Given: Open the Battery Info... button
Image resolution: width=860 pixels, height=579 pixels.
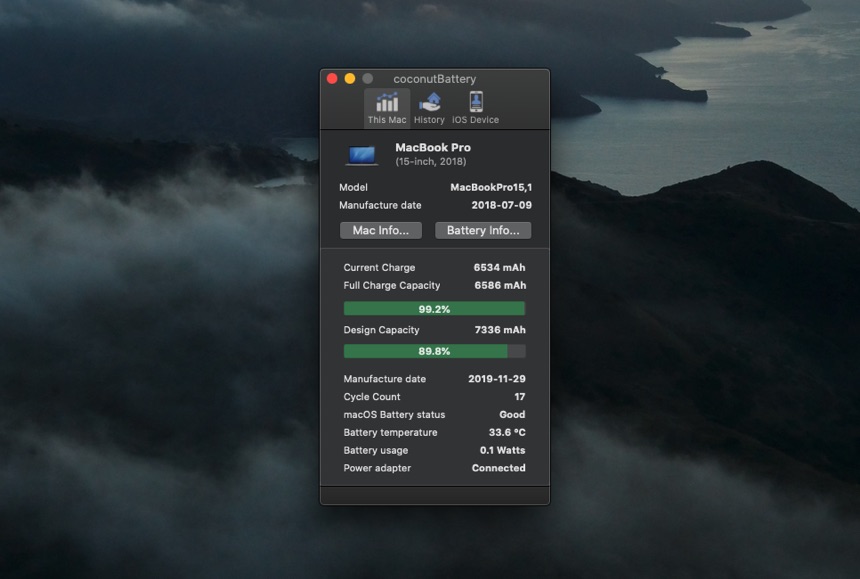Looking at the screenshot, I should [x=483, y=230].
